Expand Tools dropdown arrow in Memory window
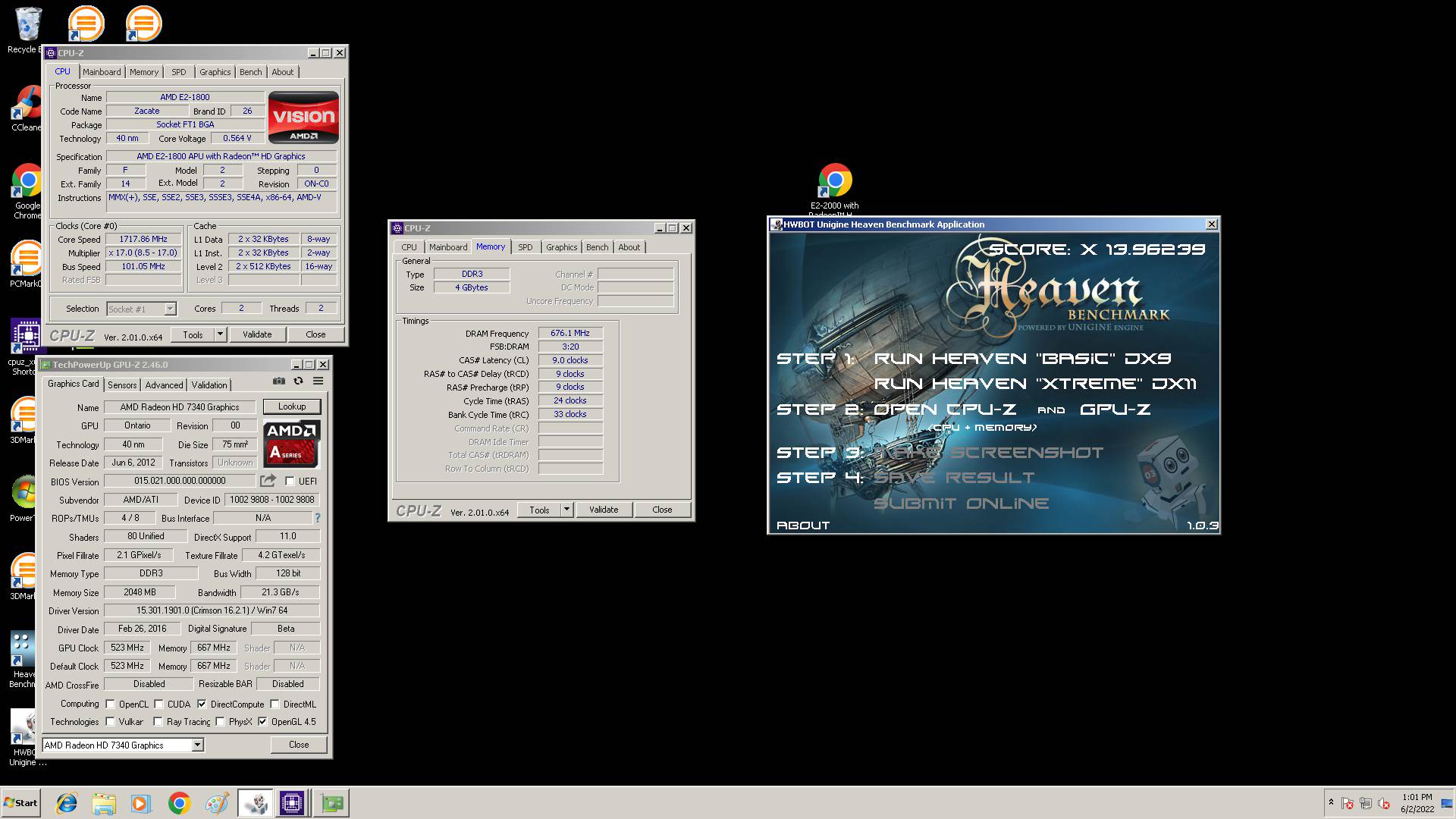The image size is (1456, 819). click(x=566, y=510)
